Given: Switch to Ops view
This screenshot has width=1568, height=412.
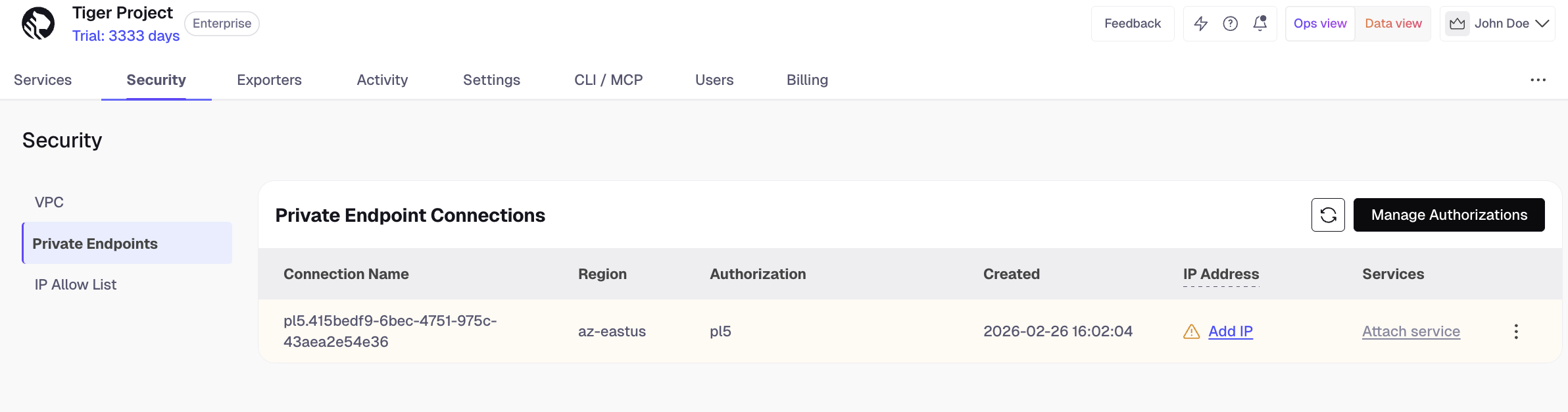Looking at the screenshot, I should click(x=1320, y=24).
